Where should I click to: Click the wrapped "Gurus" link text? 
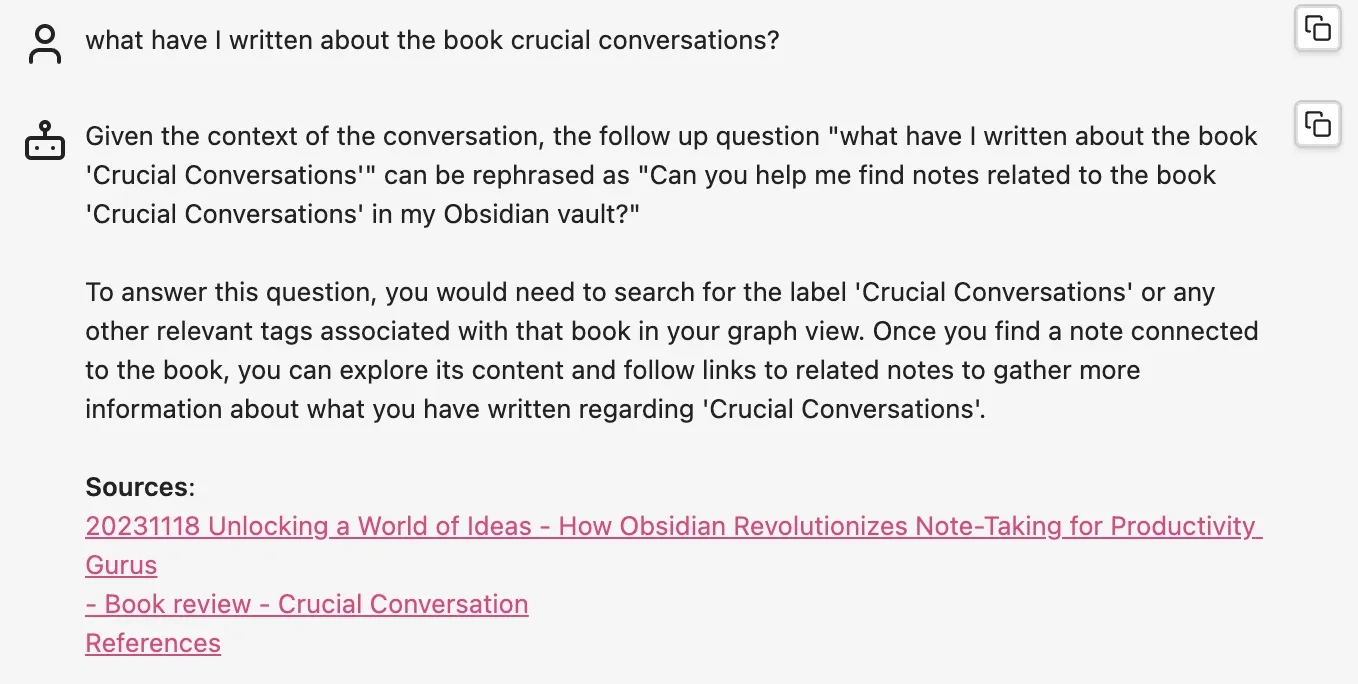tap(121, 565)
